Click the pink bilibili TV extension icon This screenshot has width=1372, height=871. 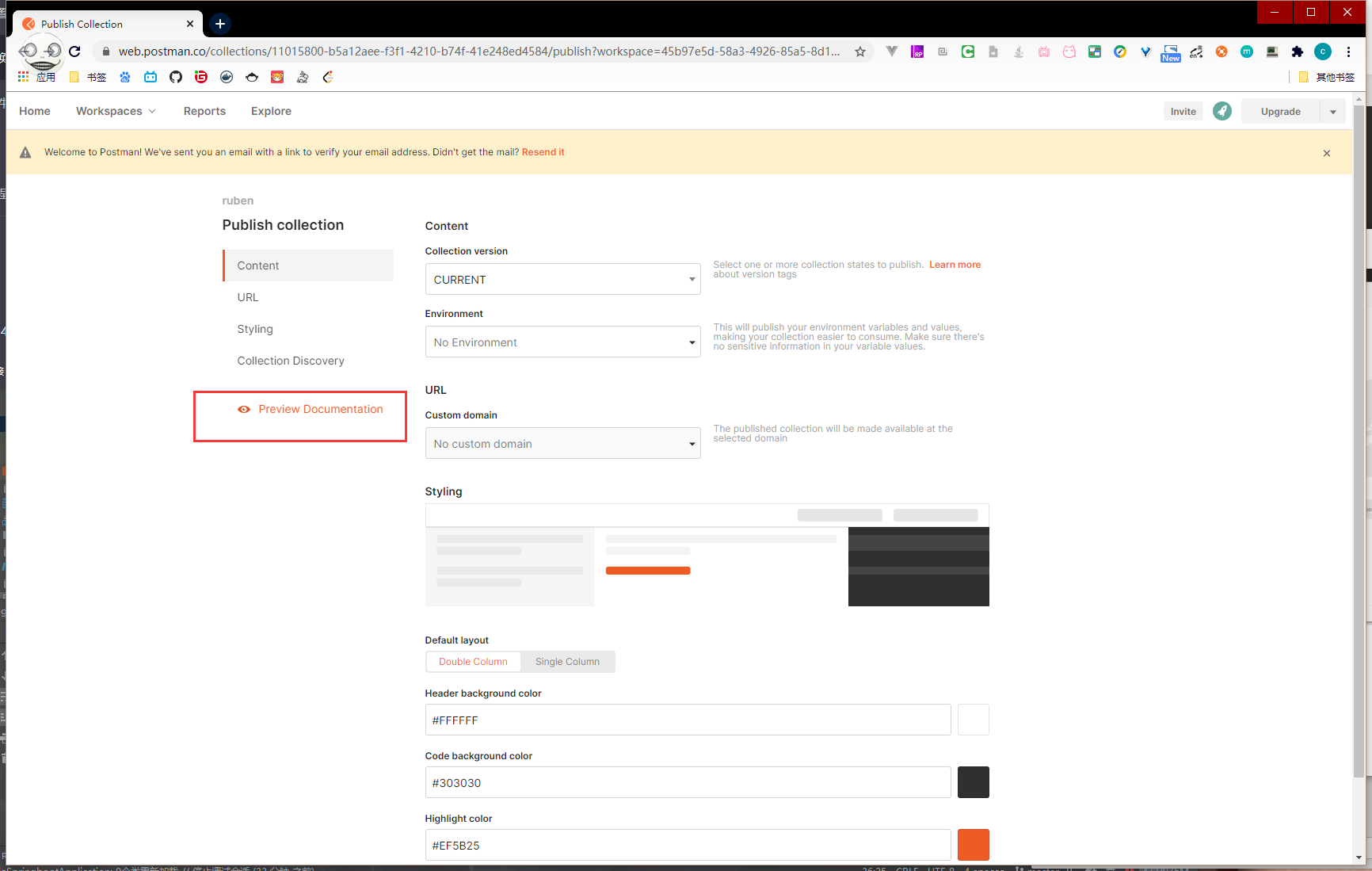tap(1044, 52)
